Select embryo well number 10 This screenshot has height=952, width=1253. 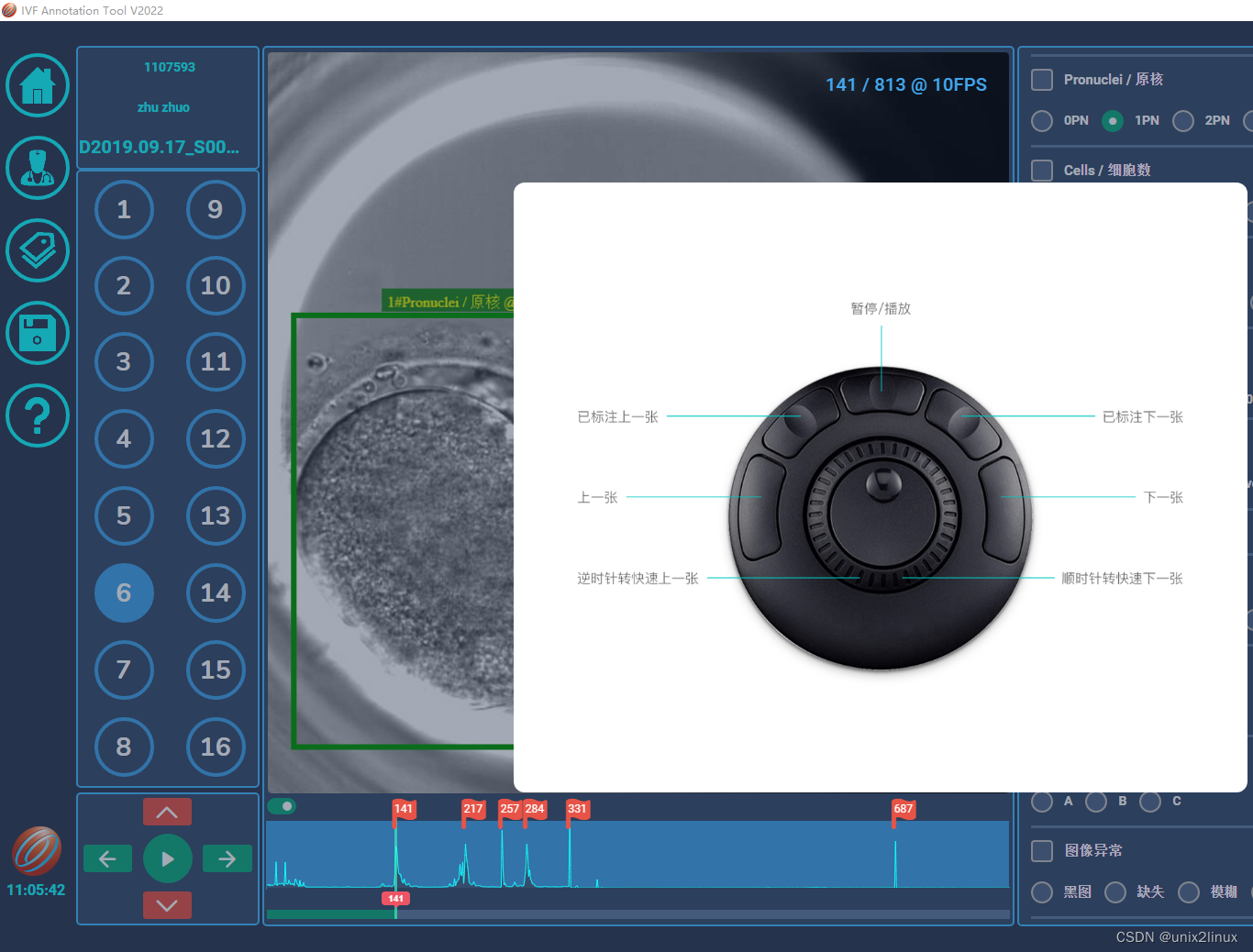point(216,285)
